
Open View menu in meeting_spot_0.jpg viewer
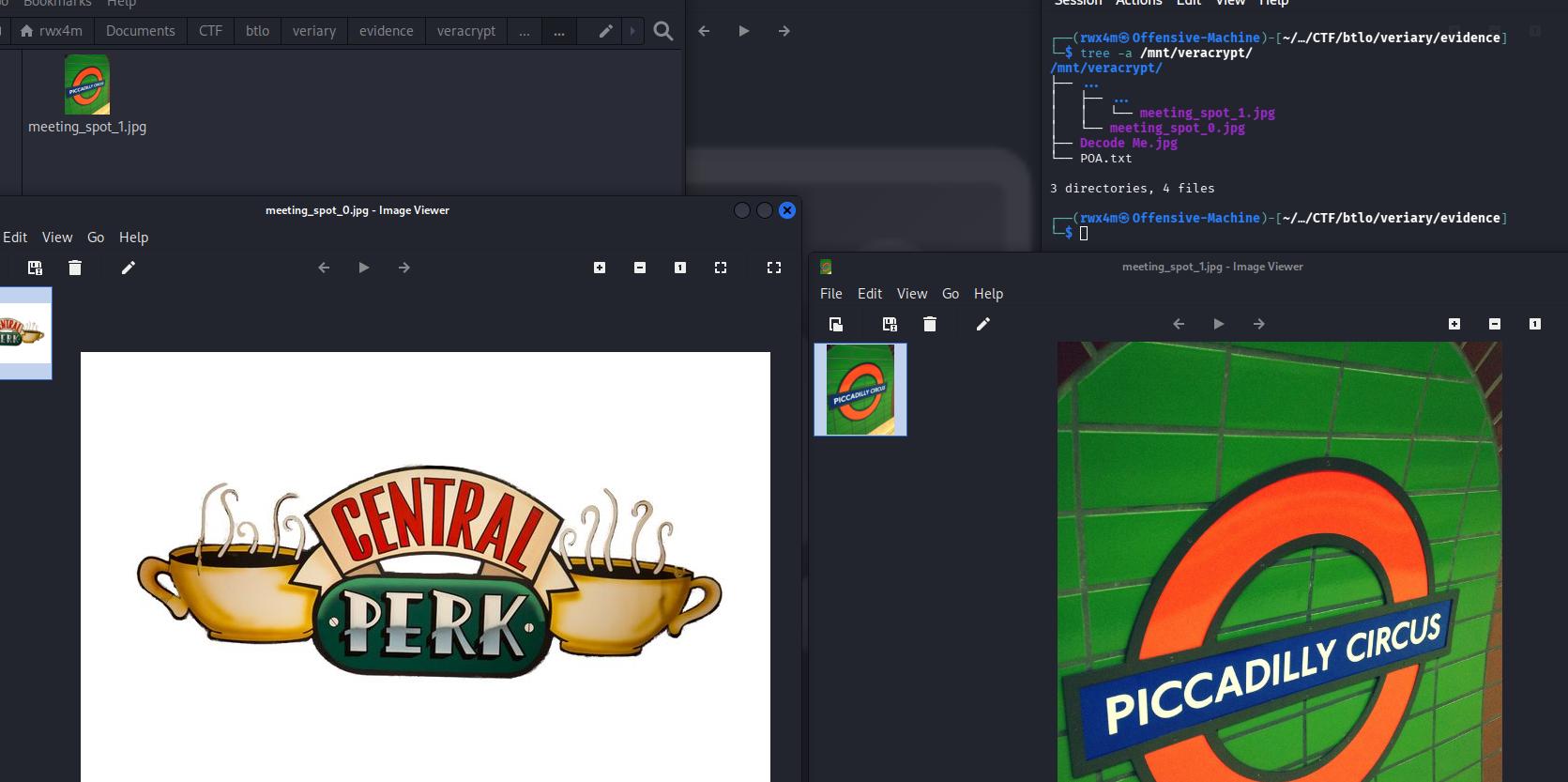(x=57, y=238)
